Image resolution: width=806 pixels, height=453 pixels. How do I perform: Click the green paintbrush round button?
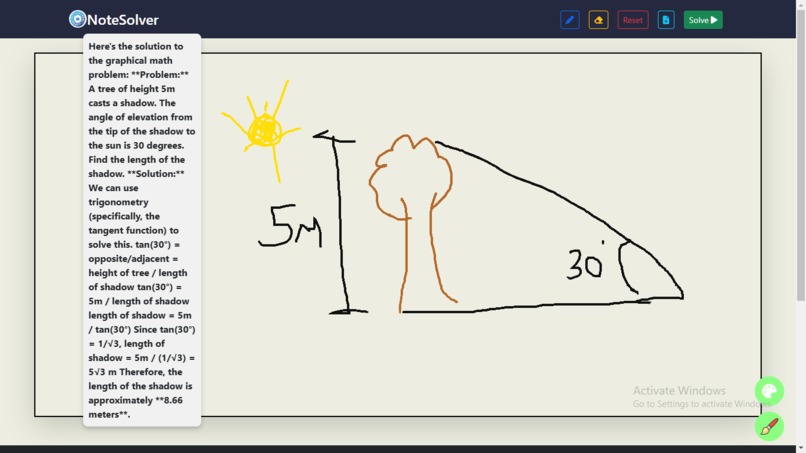(769, 426)
